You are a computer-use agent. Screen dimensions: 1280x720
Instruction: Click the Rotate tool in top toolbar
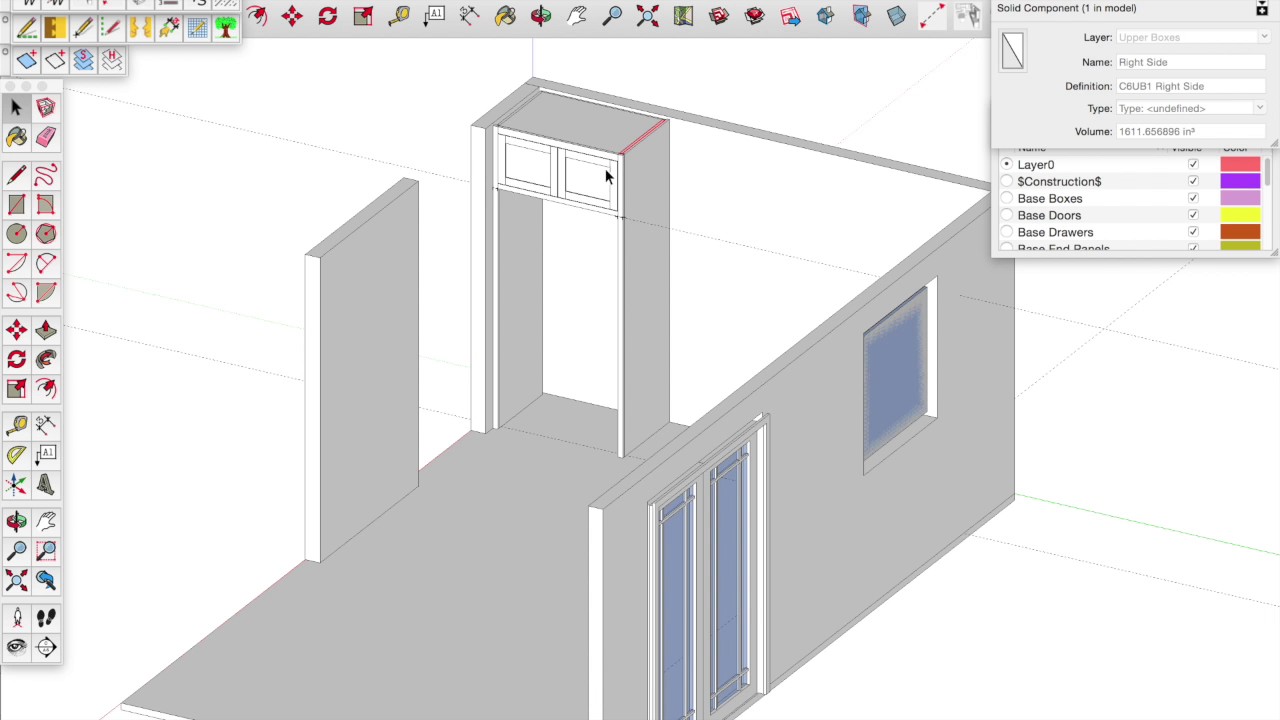[328, 15]
